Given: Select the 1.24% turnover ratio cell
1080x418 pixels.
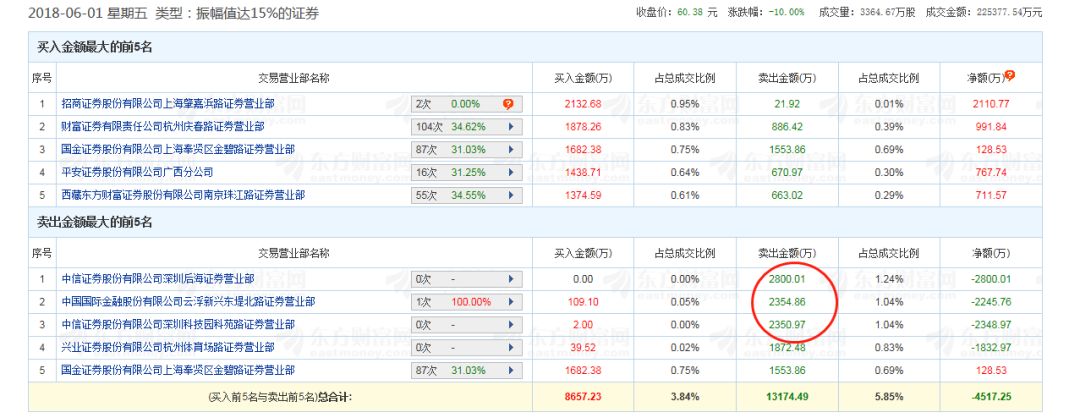Looking at the screenshot, I should pos(889,279).
